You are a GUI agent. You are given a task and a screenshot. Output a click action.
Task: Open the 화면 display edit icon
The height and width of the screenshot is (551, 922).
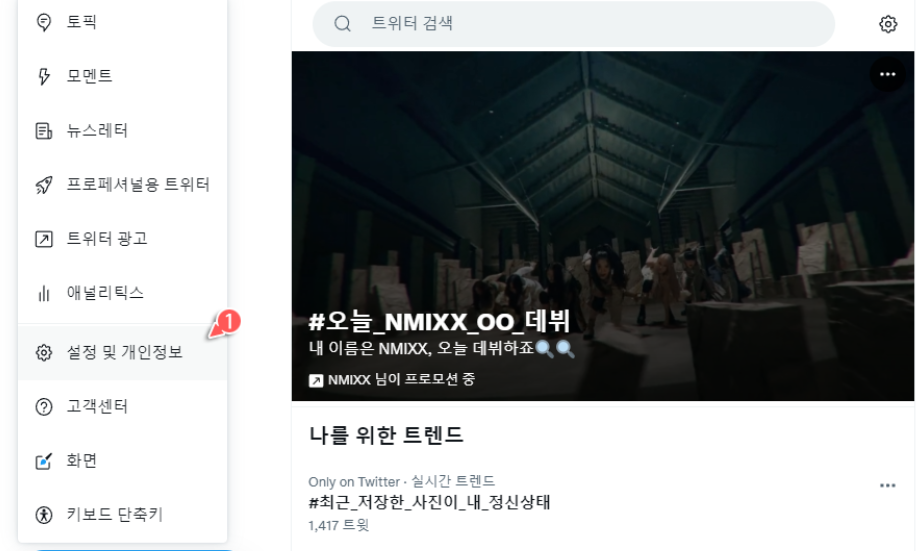(x=44, y=461)
